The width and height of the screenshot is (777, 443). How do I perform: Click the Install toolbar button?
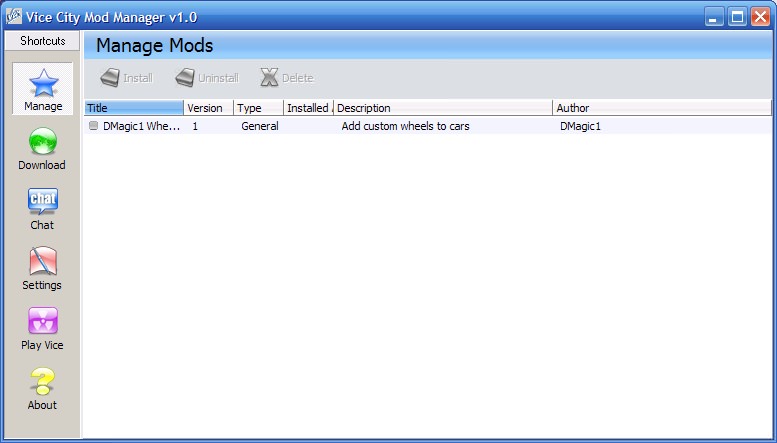126,78
